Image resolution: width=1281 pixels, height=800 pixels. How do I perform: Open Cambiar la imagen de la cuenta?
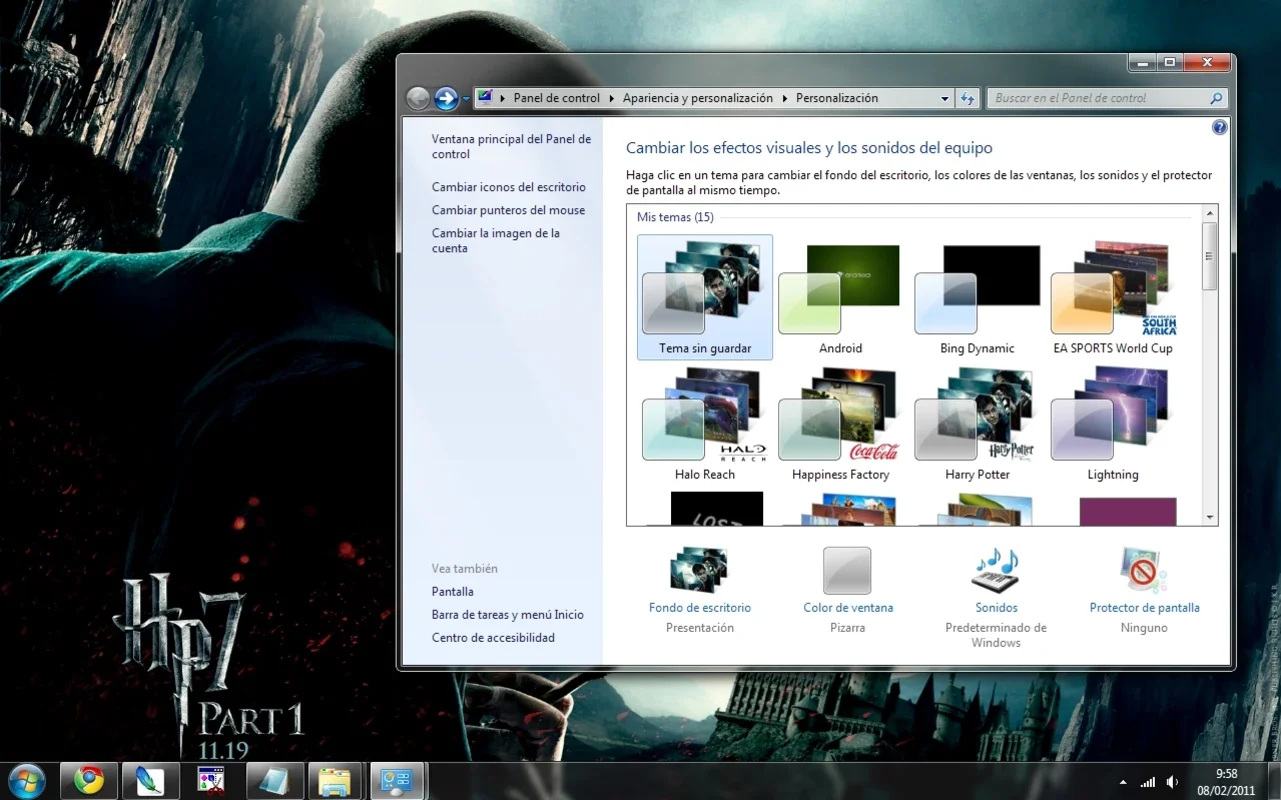496,241
